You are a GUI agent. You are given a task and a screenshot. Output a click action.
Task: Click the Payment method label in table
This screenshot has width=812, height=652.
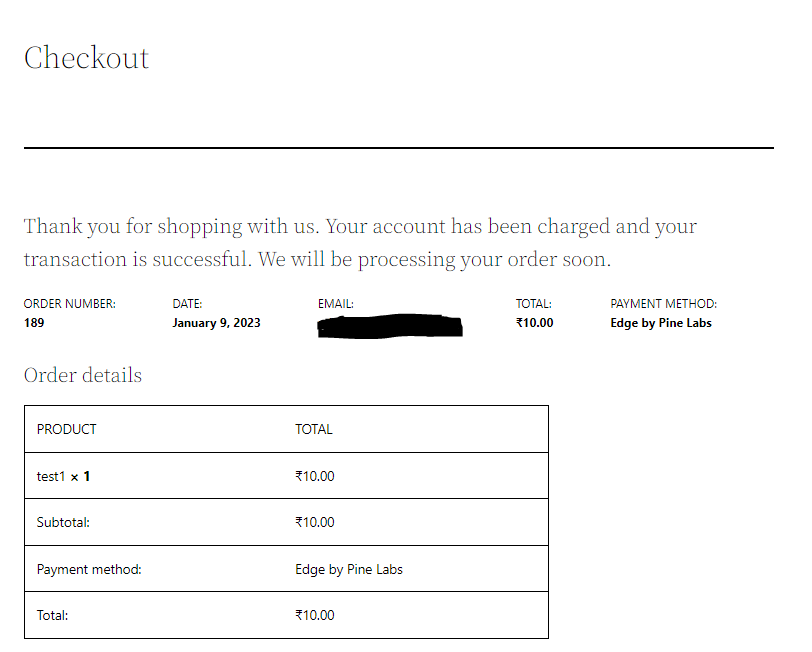89,569
